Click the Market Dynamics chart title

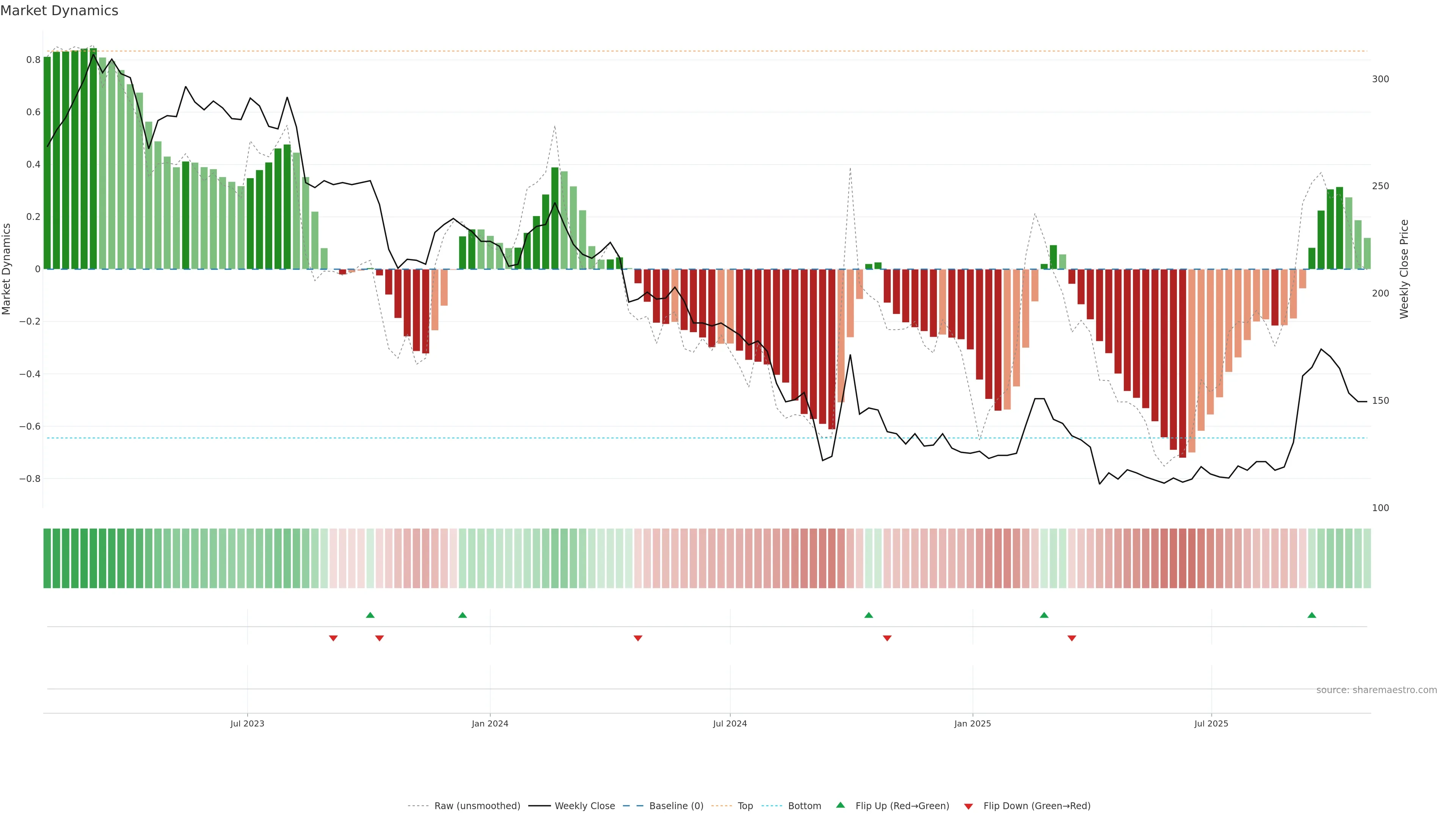click(60, 11)
